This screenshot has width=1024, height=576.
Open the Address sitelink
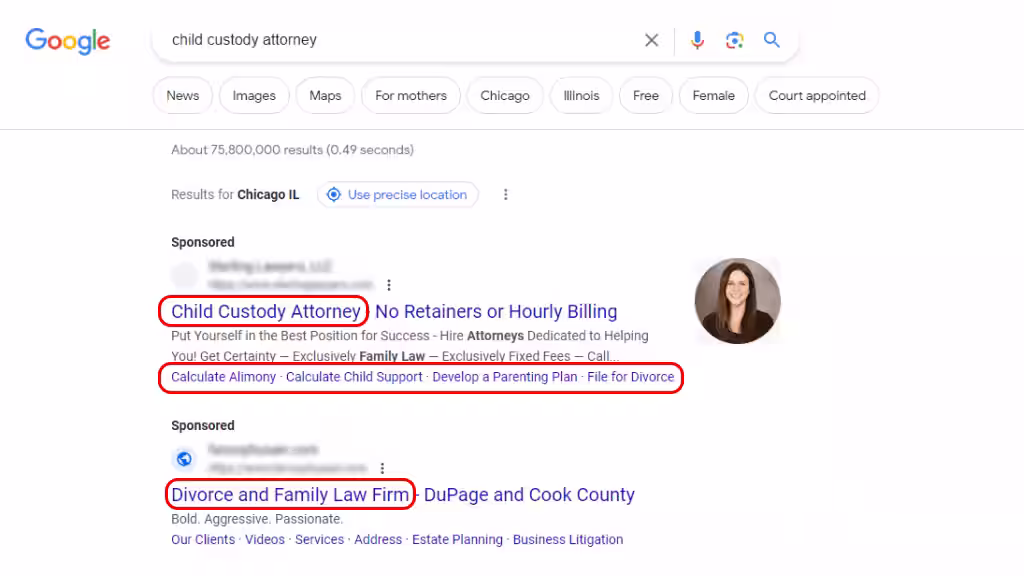(x=378, y=539)
